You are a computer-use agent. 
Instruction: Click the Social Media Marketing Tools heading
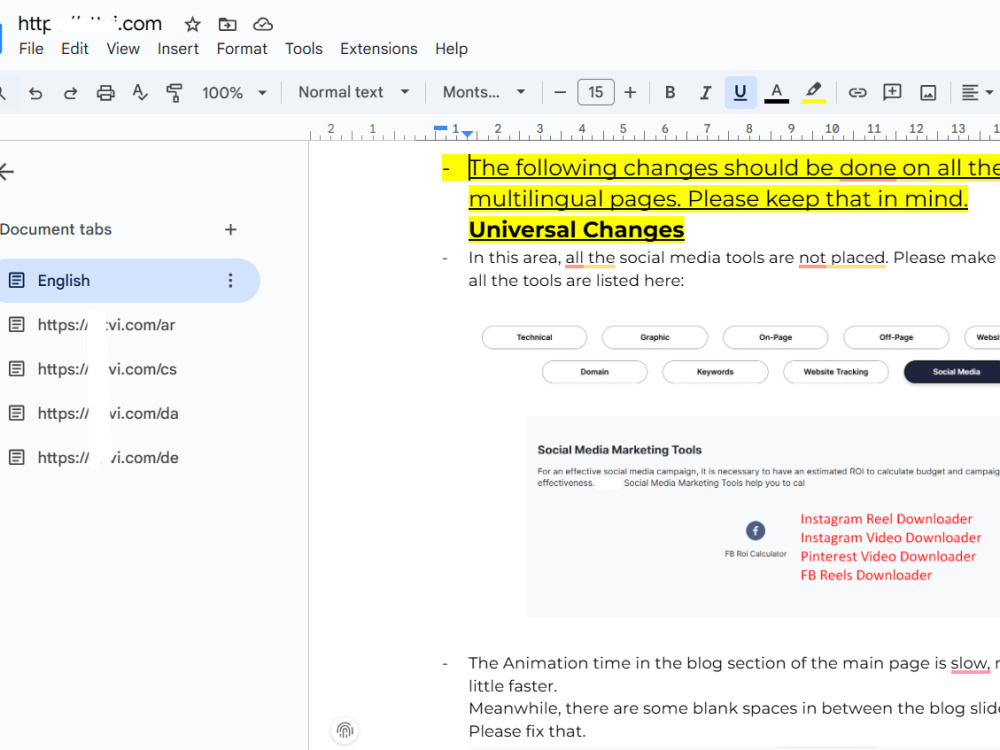[619, 450]
